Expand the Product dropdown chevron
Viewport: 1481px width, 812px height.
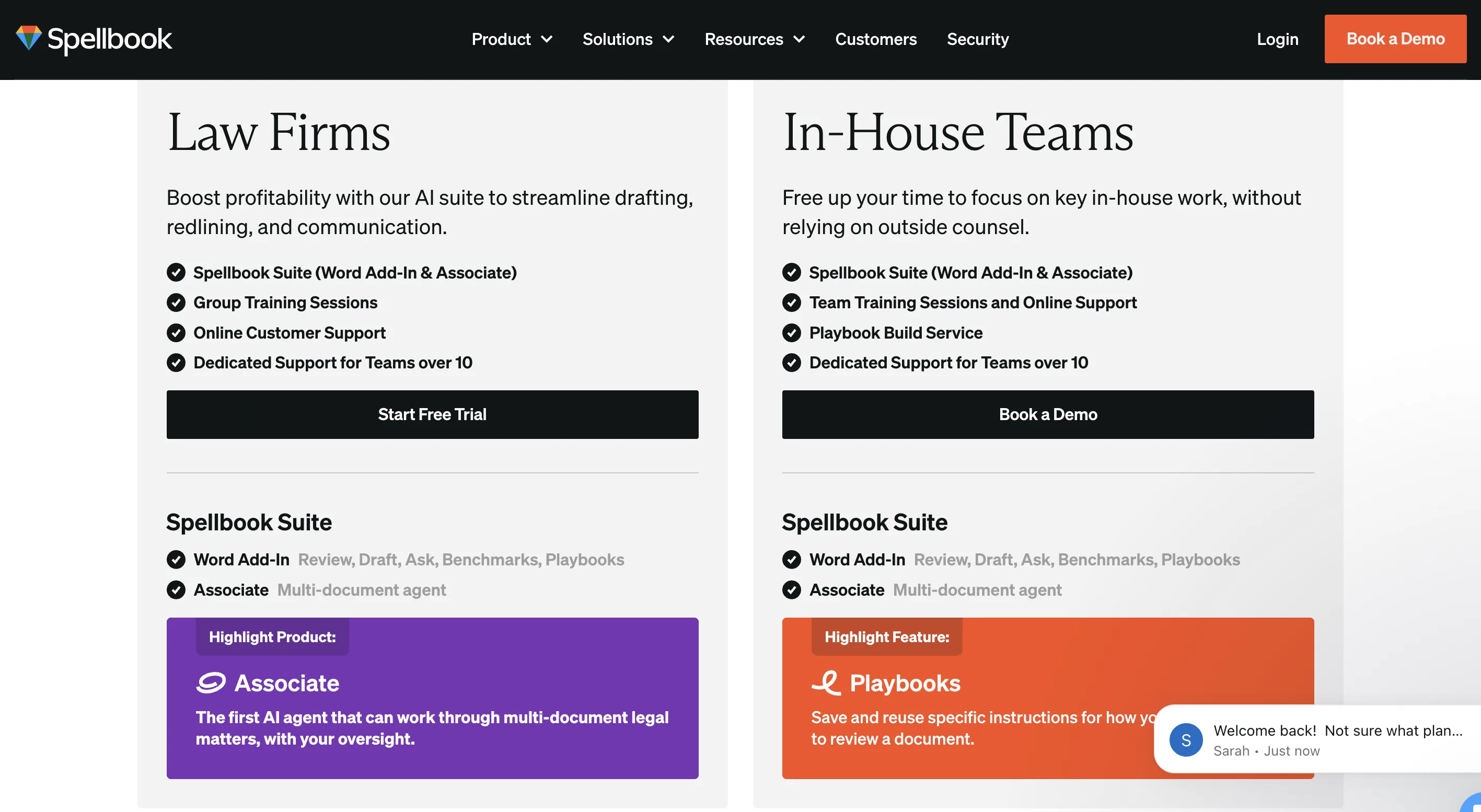tap(547, 39)
